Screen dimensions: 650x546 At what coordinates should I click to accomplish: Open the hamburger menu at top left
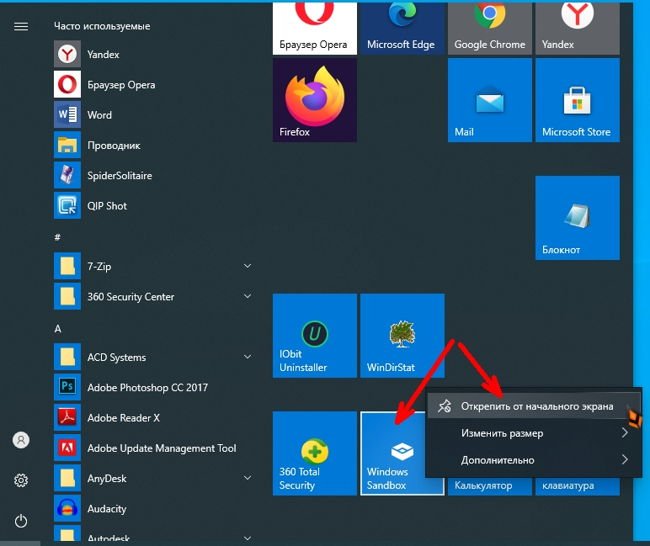pos(21,27)
